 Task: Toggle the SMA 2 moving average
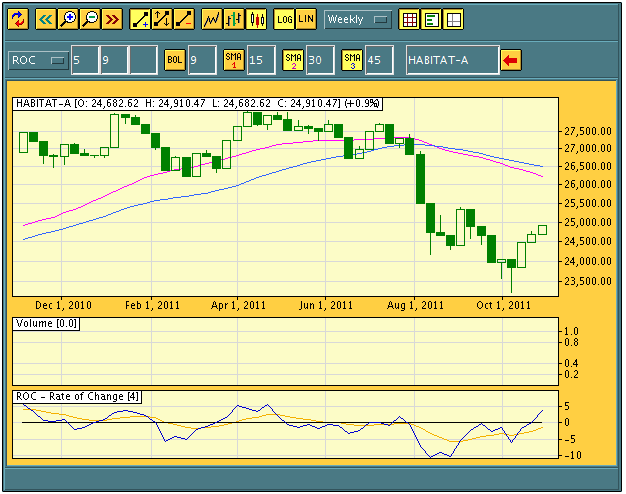(x=292, y=60)
